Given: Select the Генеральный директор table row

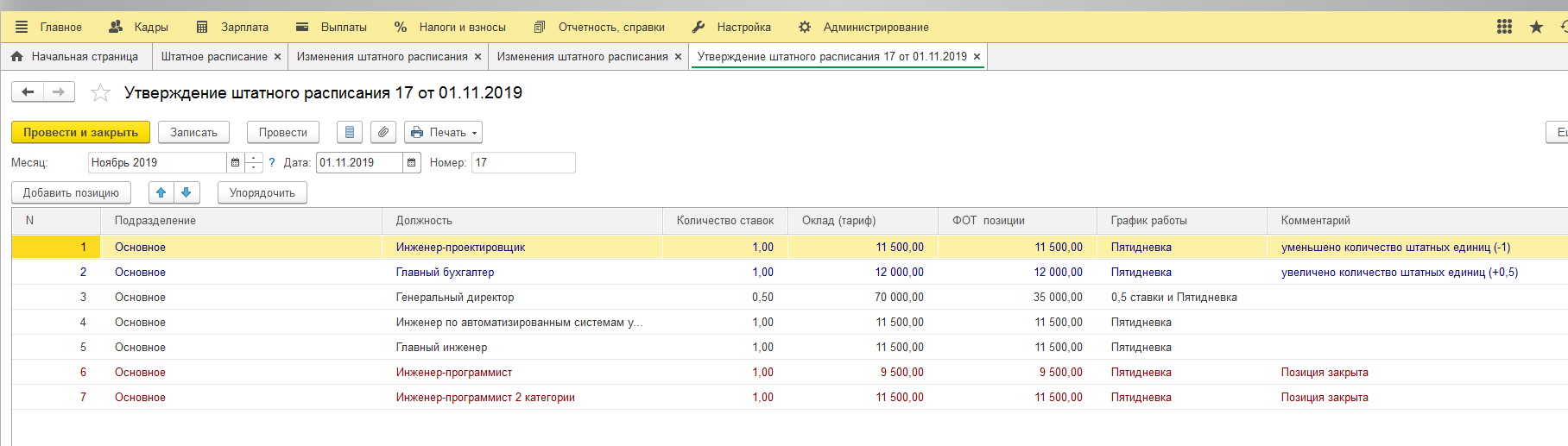Looking at the screenshot, I should [455, 297].
